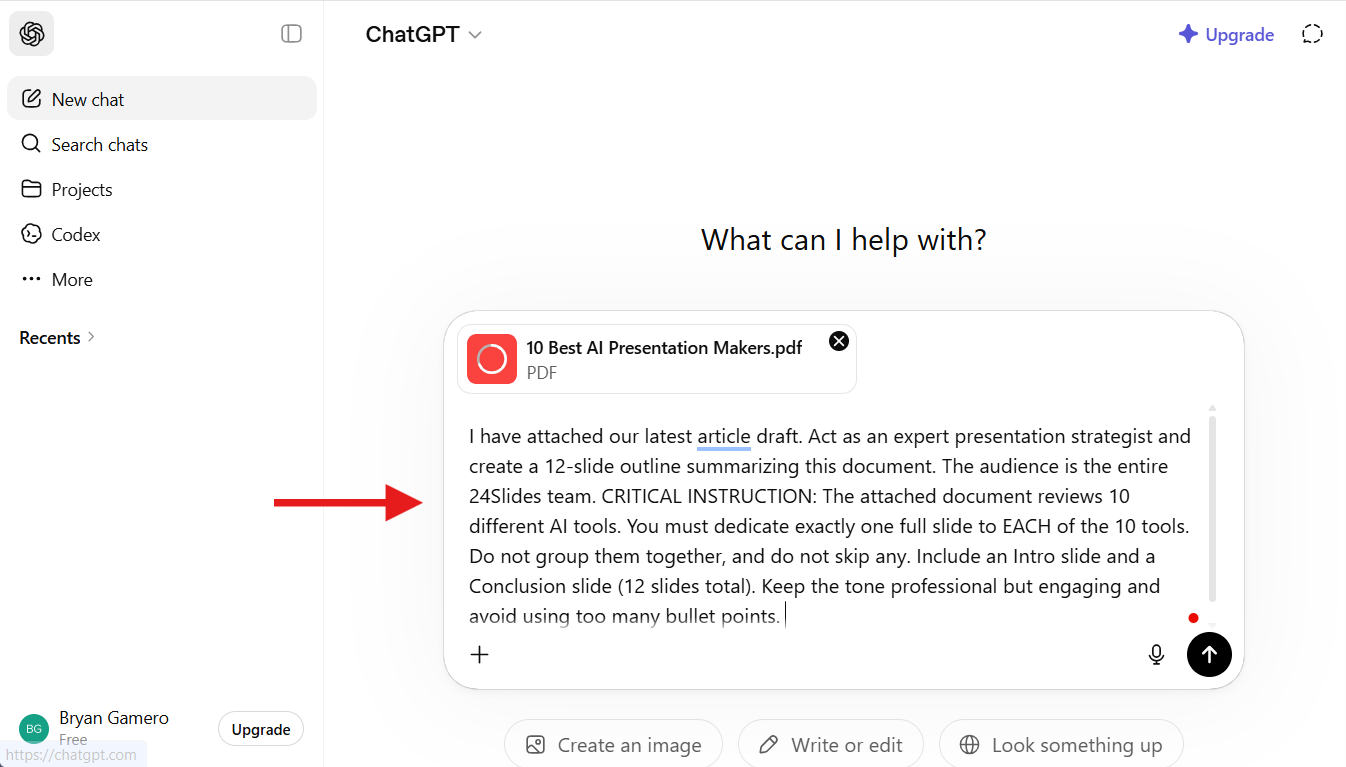
Task: Choose the Write or edit suggestion
Action: [x=830, y=745]
